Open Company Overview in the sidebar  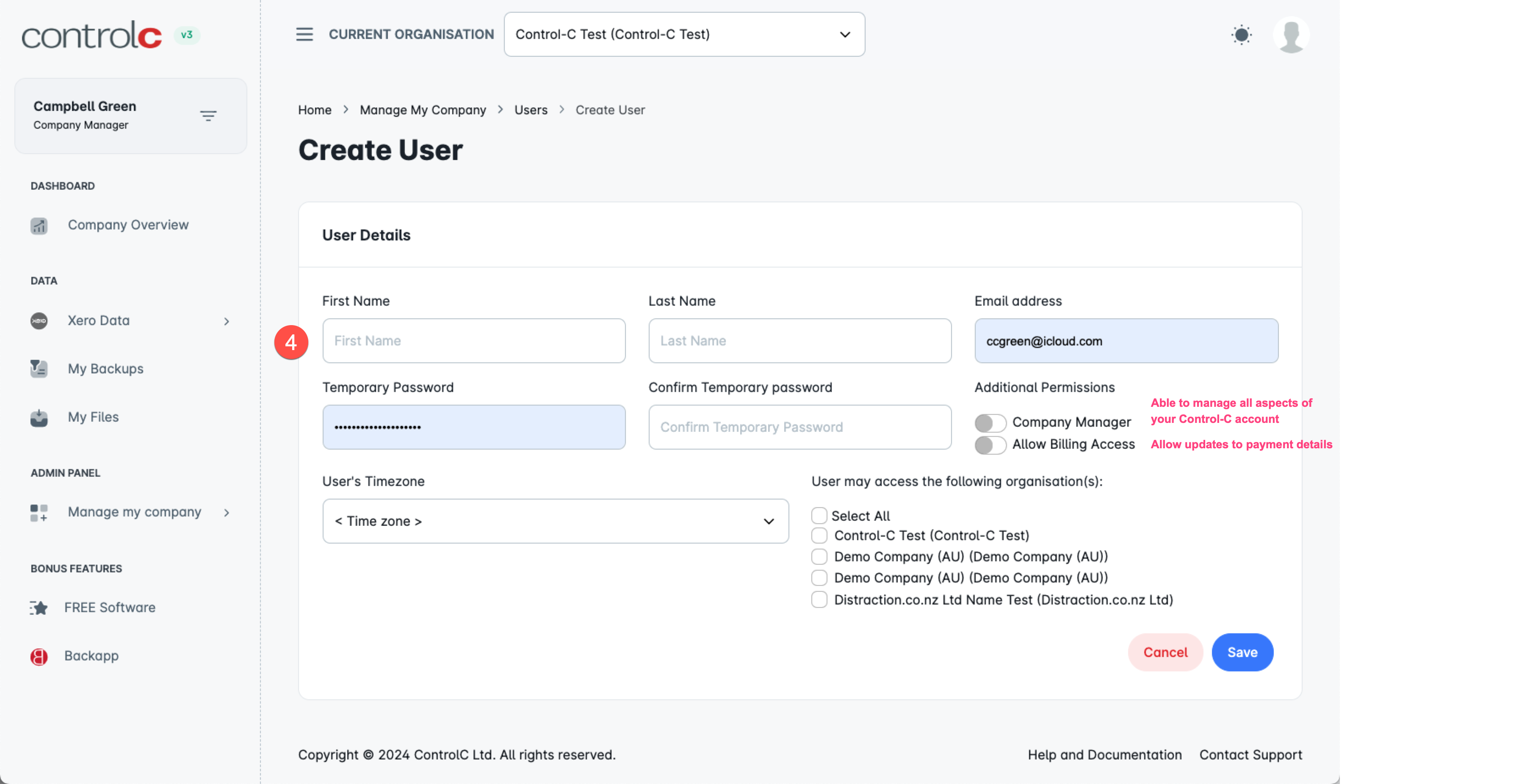coord(128,225)
